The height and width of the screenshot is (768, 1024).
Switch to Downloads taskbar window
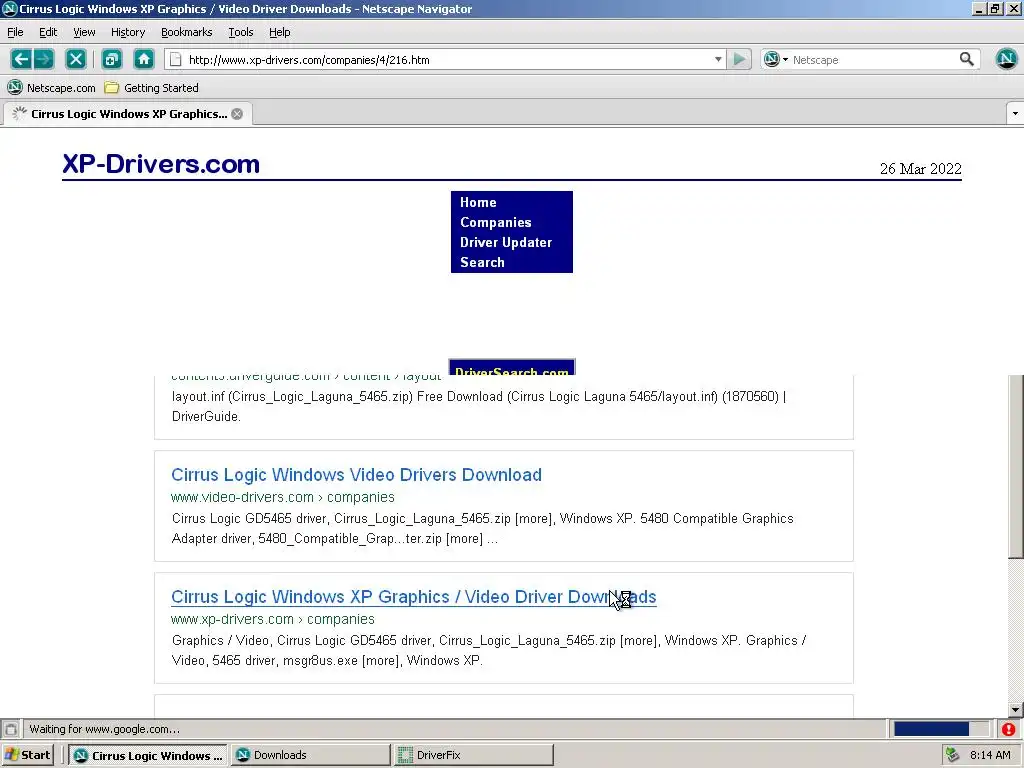click(x=310, y=755)
